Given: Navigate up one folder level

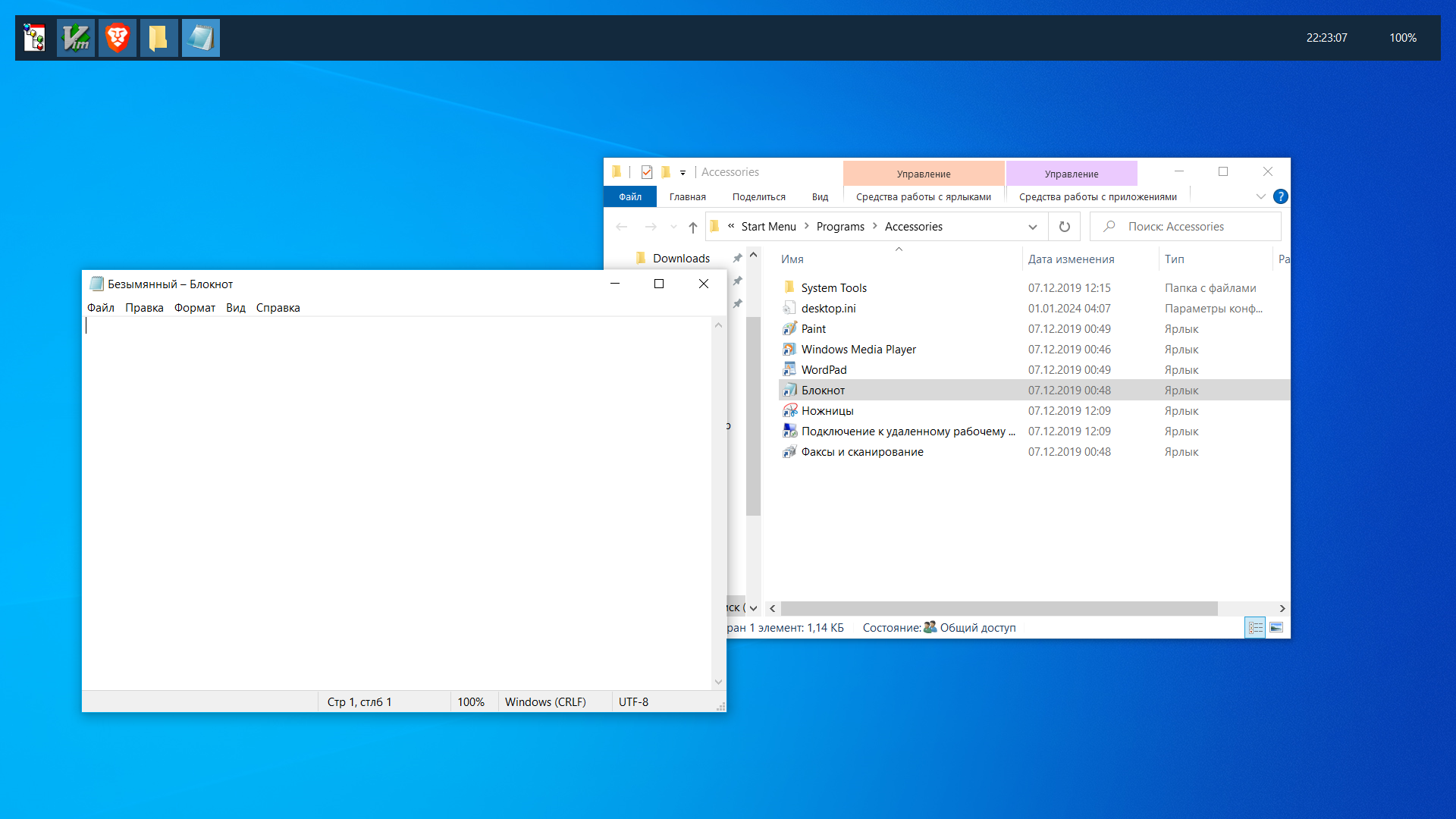Looking at the screenshot, I should pyautogui.click(x=692, y=227).
